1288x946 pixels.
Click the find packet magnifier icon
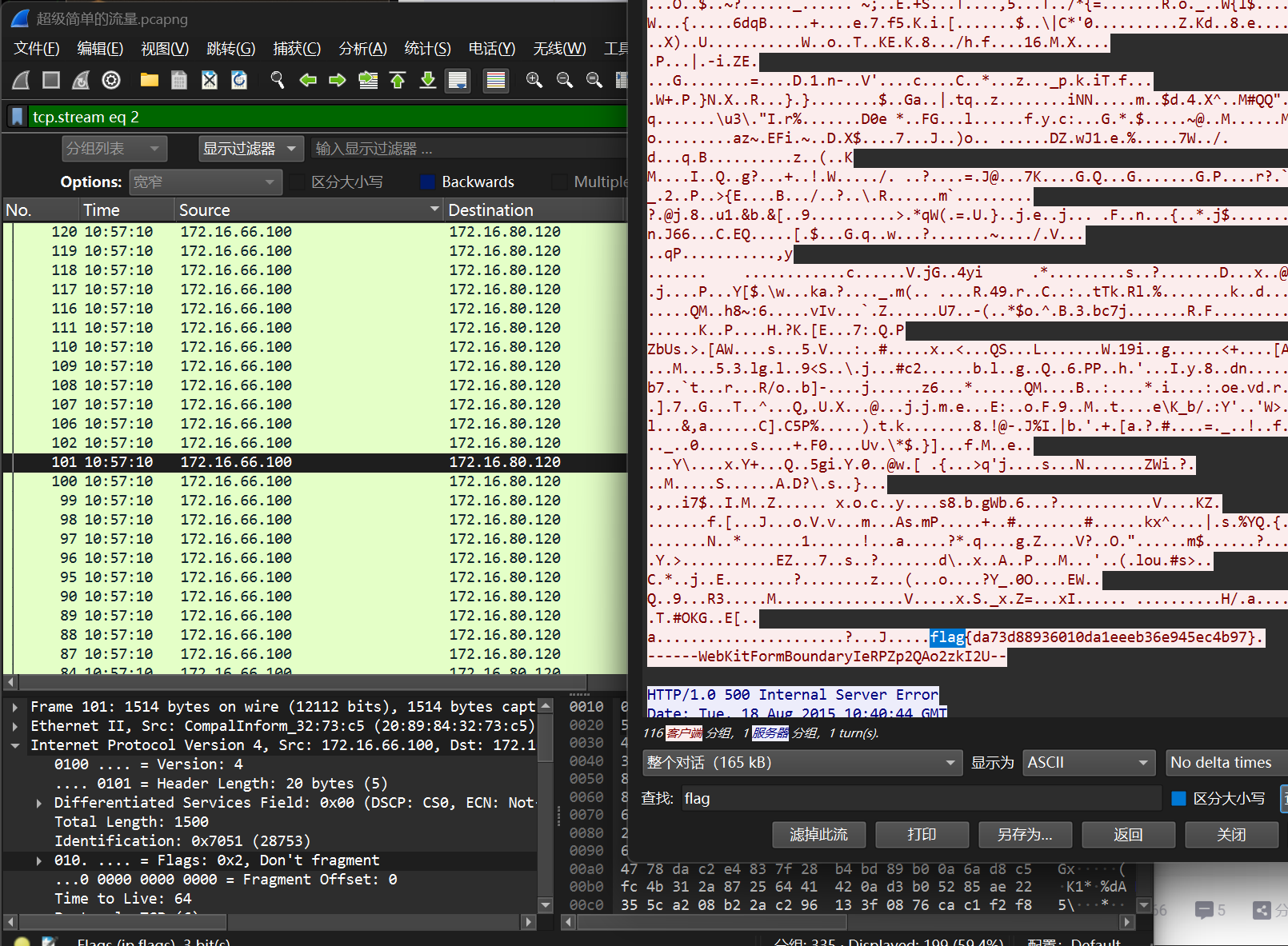[278, 80]
